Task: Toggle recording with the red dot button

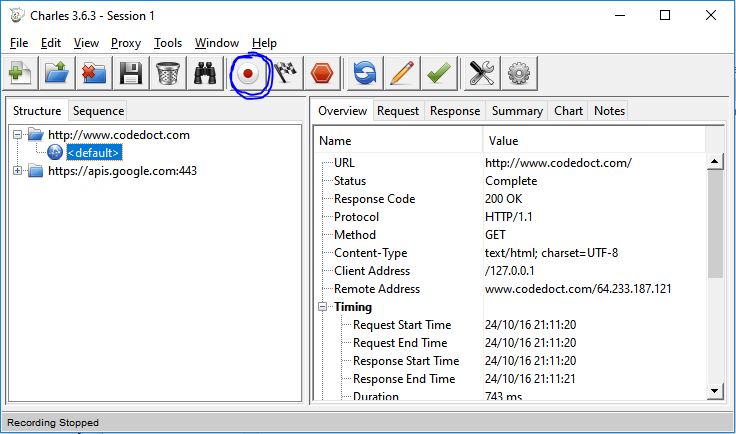Action: pos(248,74)
